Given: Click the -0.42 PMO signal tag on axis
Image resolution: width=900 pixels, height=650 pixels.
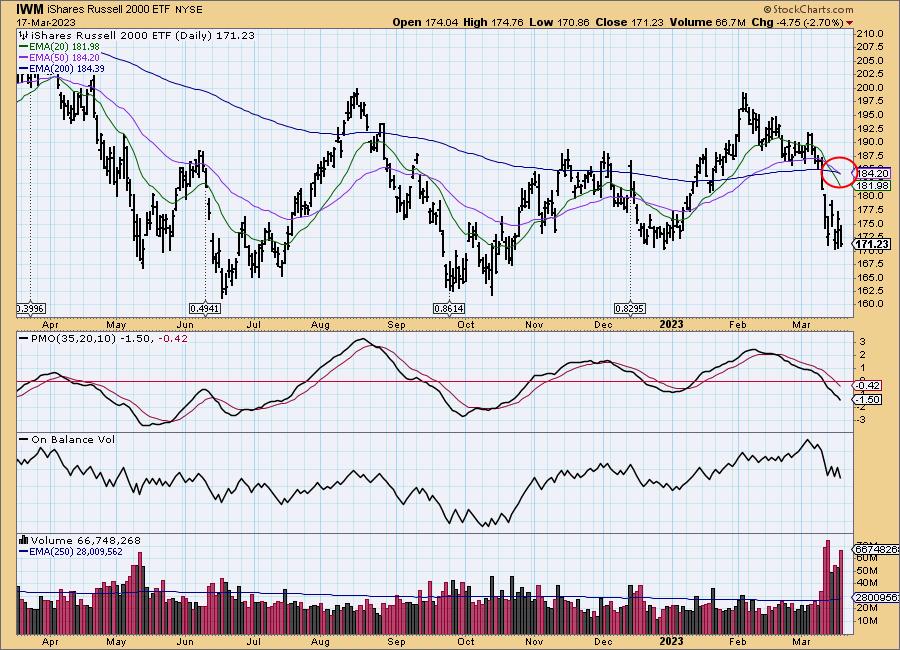Looking at the screenshot, I should coord(868,385).
